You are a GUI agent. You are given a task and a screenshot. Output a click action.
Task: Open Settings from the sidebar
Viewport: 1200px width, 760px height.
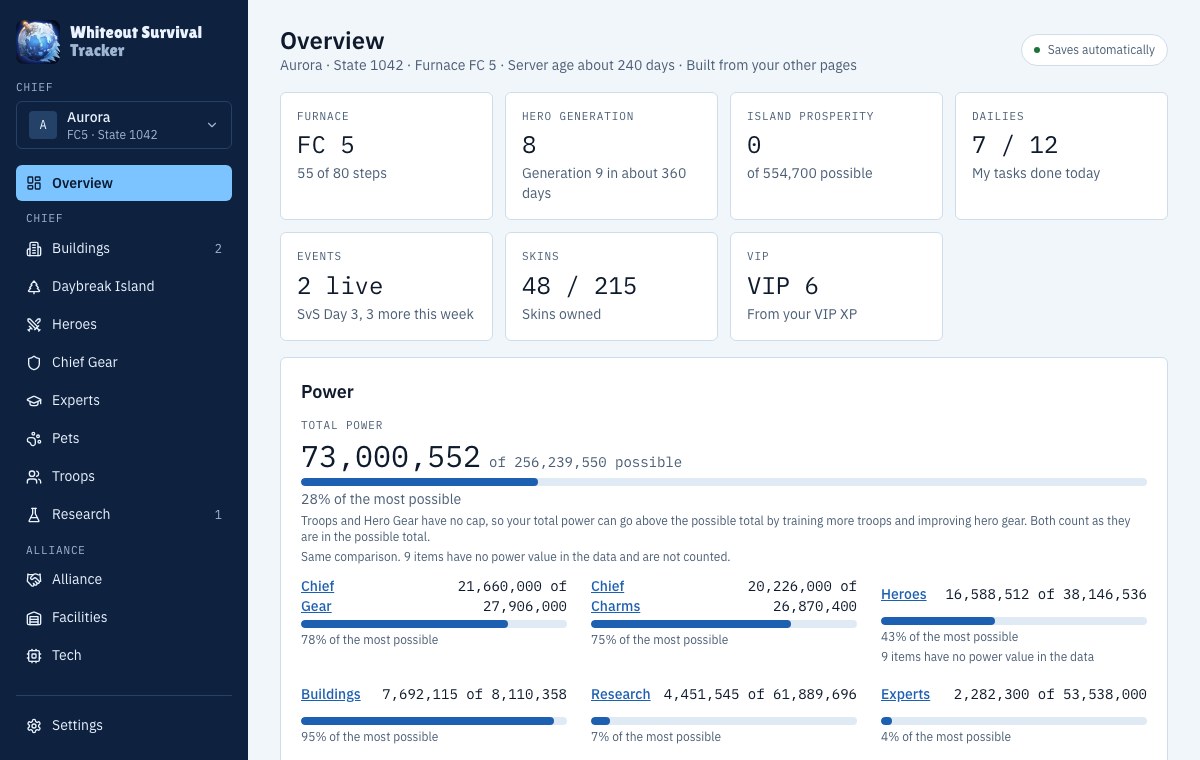[124, 725]
